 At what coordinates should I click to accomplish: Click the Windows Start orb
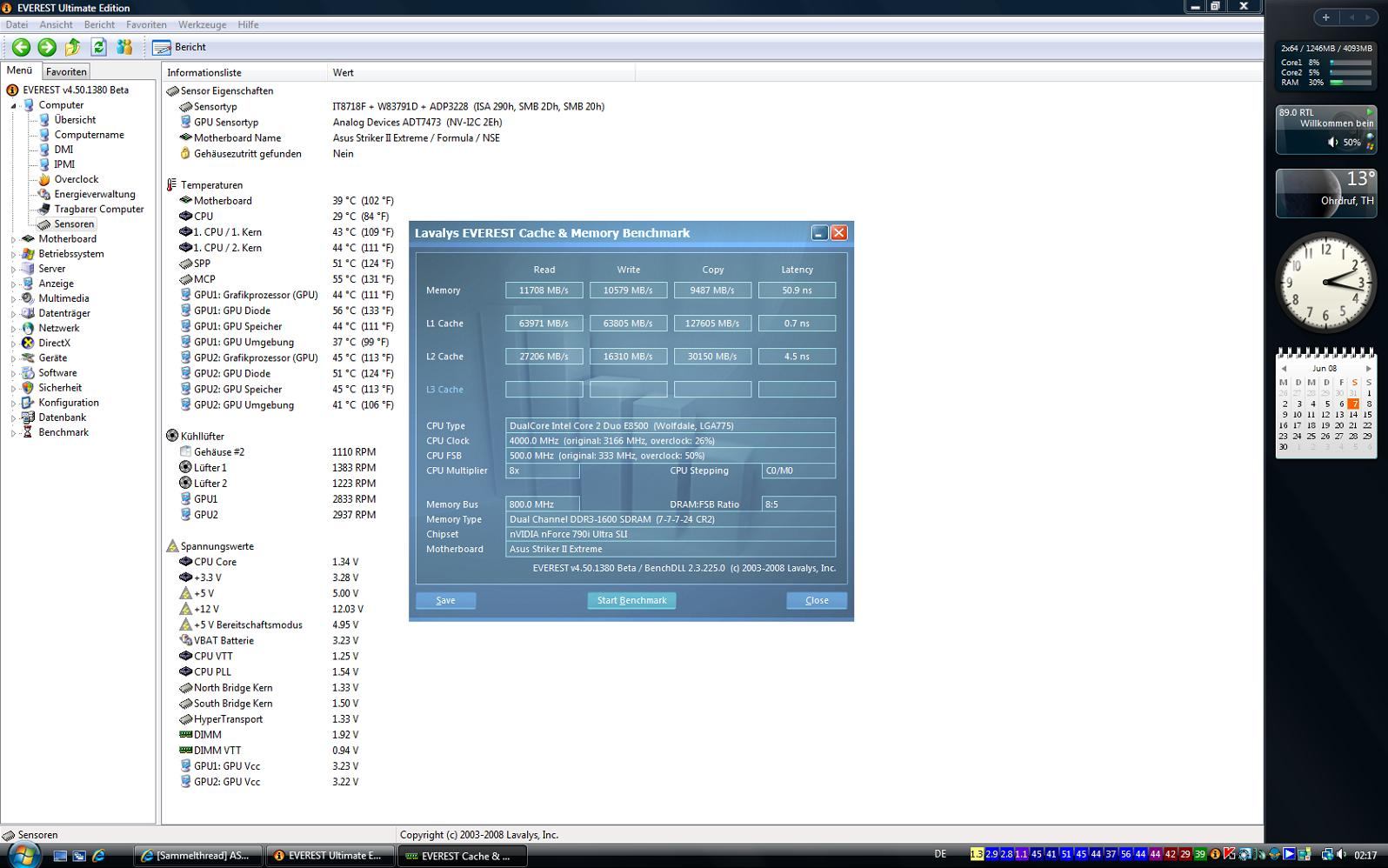pos(23,854)
